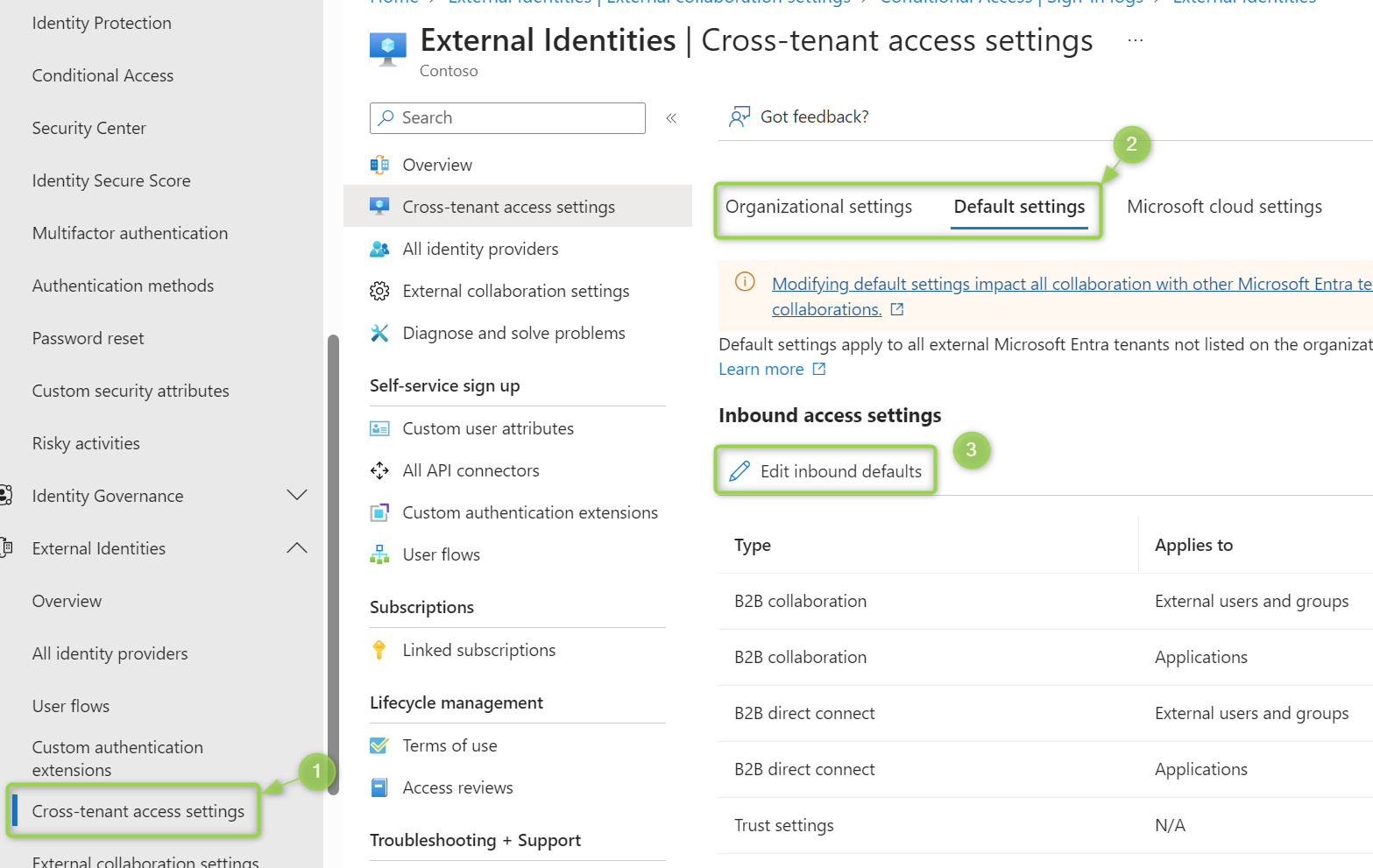The width and height of the screenshot is (1373, 868).
Task: Click the Overview icon in the blade menu
Action: click(x=379, y=165)
